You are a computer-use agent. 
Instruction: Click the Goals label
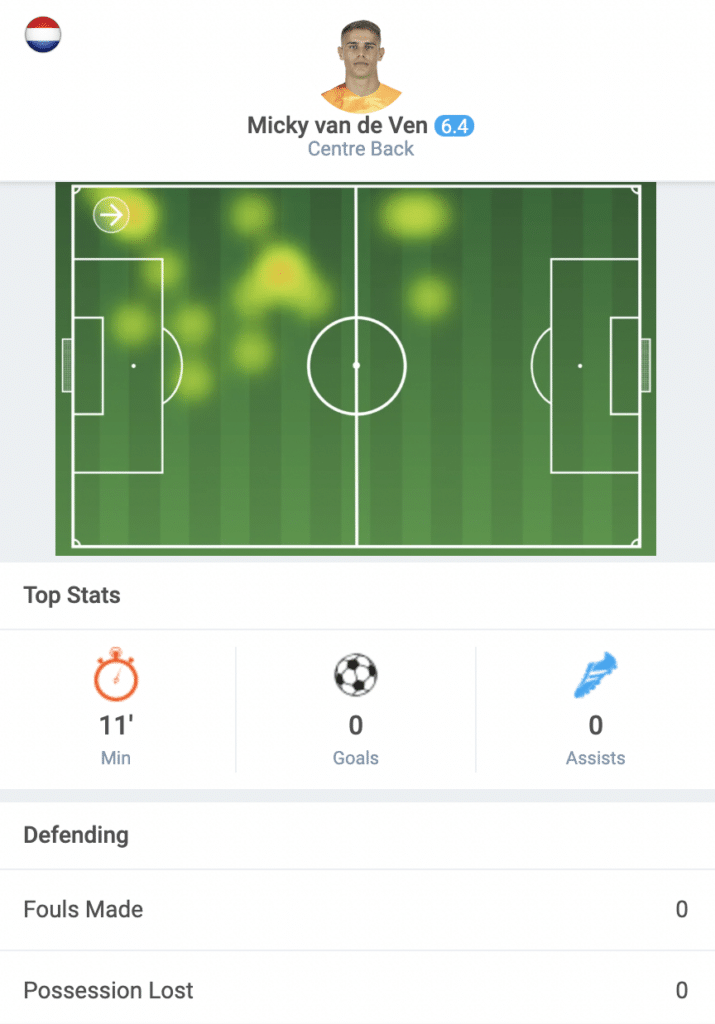pos(356,758)
